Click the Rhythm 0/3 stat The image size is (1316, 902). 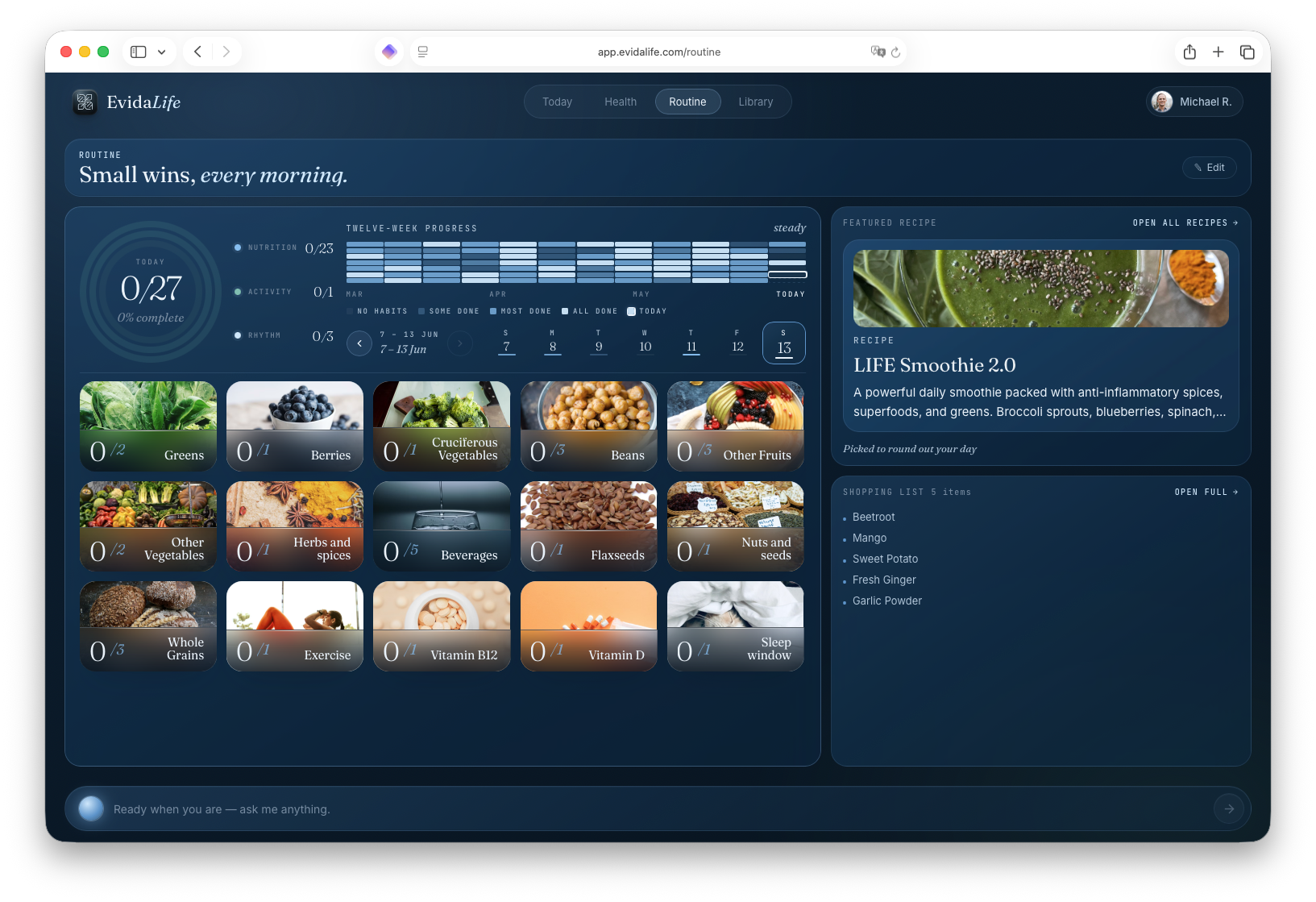[x=284, y=335]
